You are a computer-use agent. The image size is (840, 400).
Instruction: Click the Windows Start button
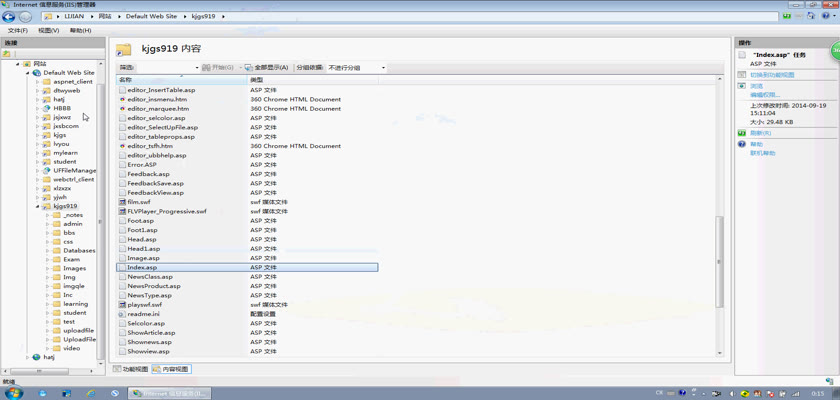[12, 393]
